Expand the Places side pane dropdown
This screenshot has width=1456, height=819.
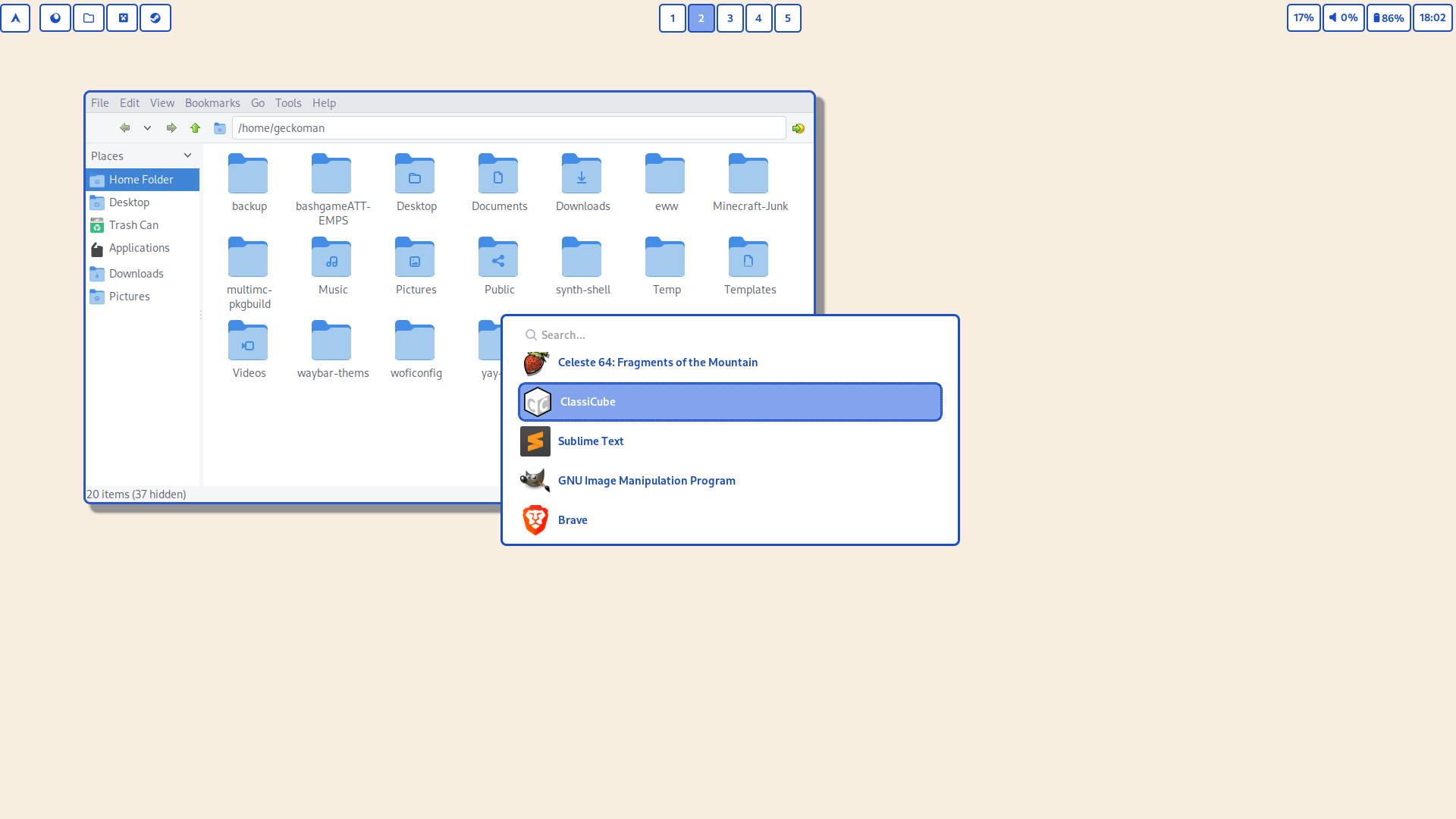(187, 155)
